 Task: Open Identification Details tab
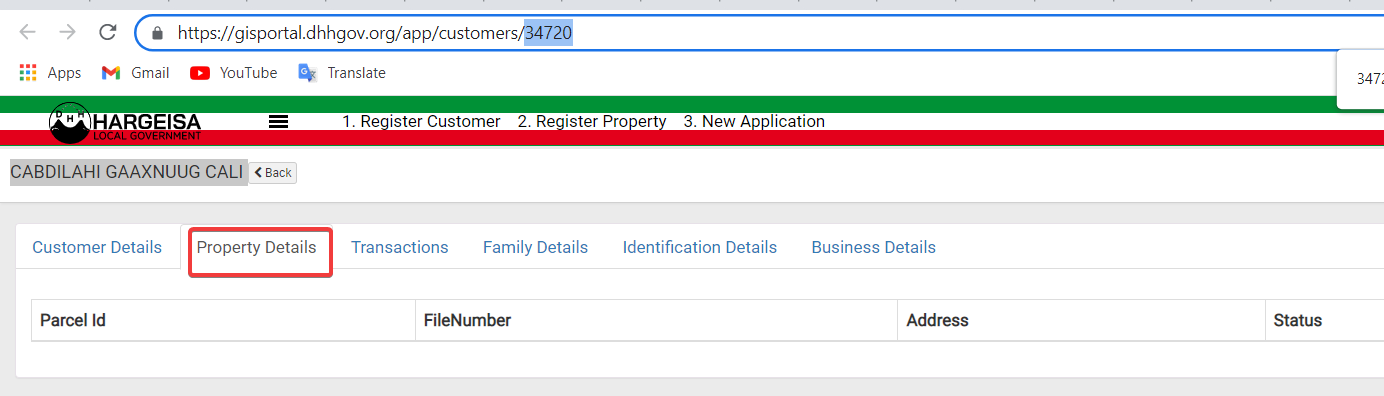(x=700, y=247)
